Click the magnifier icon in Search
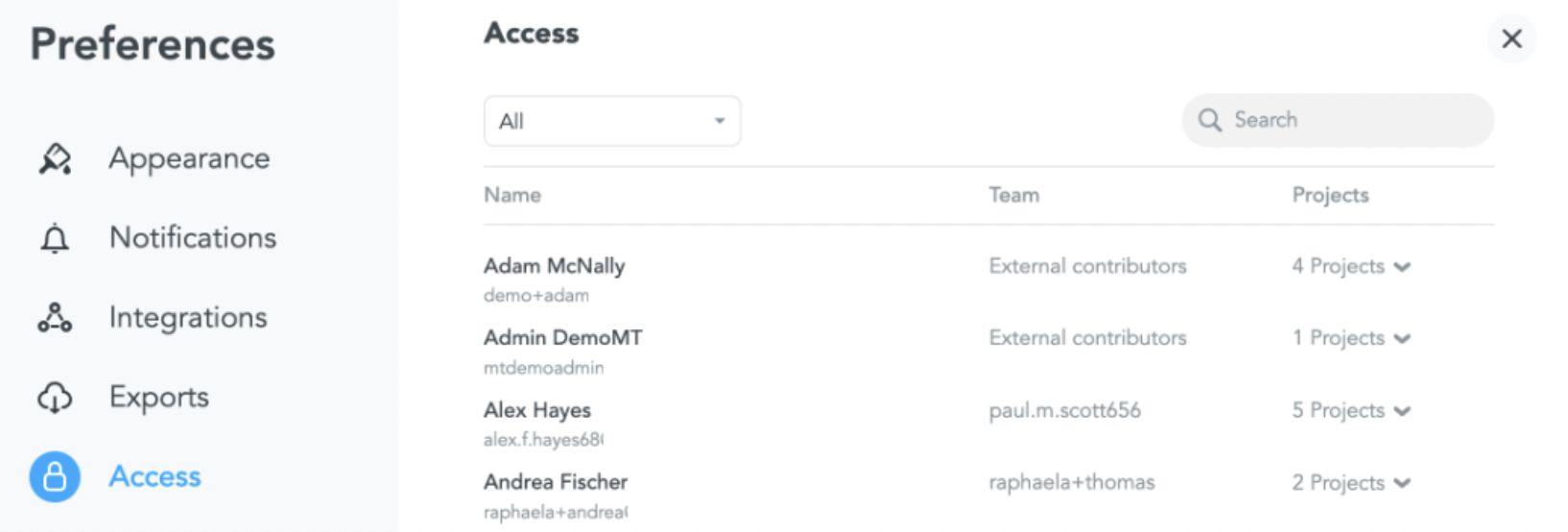The image size is (1568, 532). [1210, 120]
